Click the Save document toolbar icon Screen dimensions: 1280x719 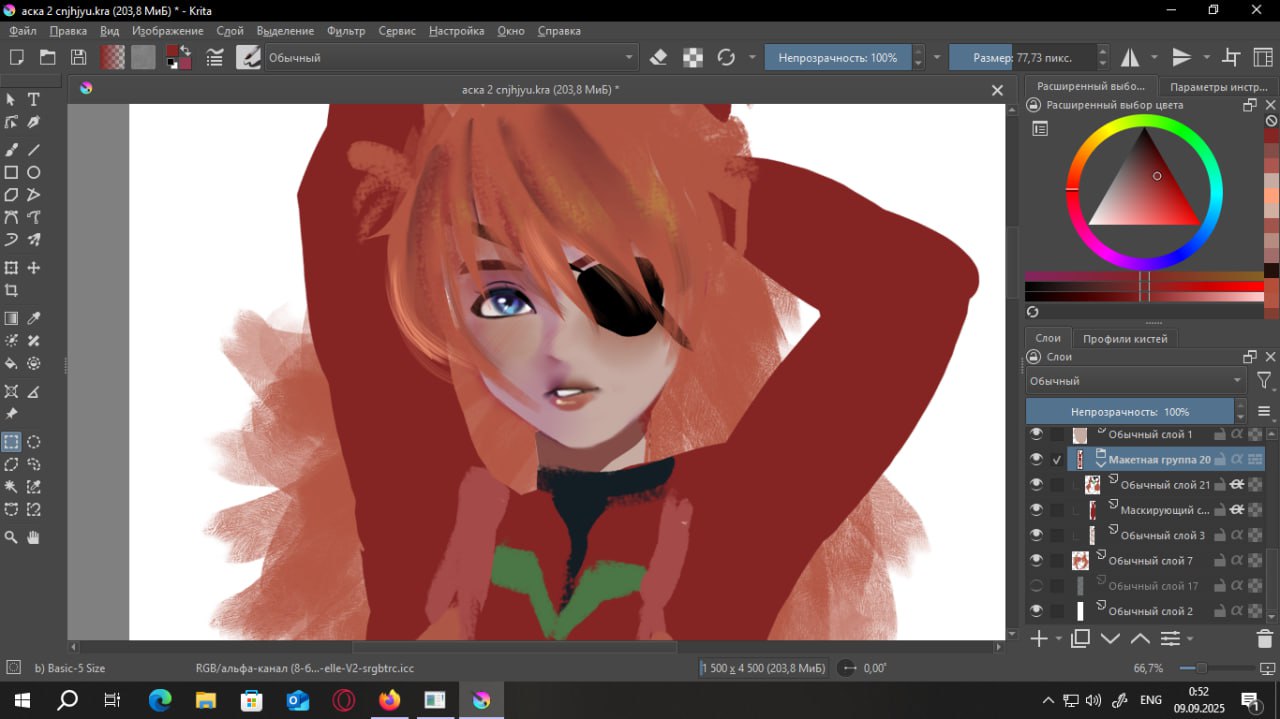coord(78,57)
